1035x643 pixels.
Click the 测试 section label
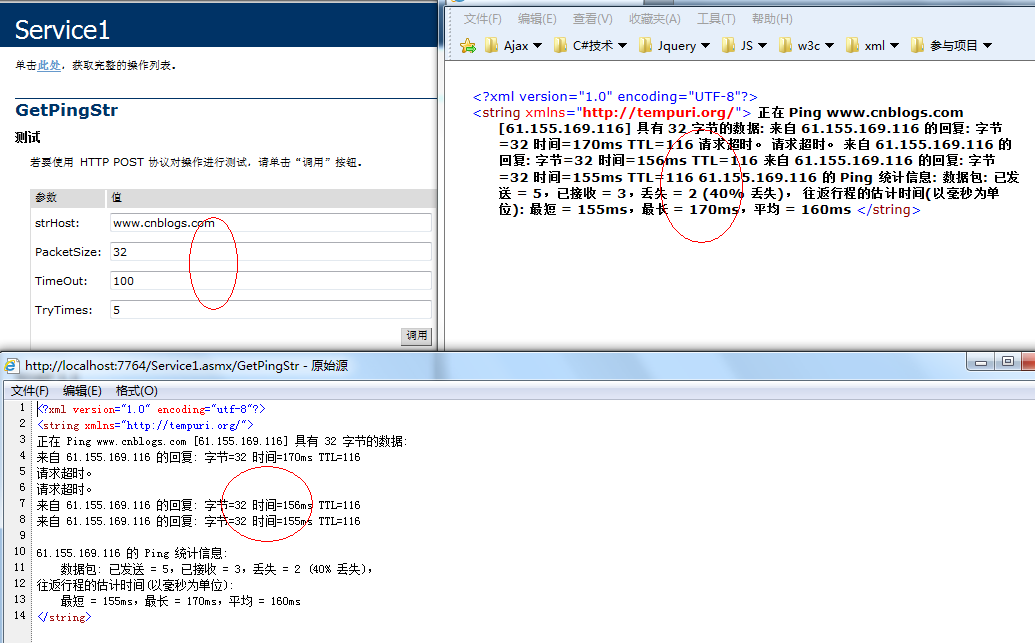(28, 137)
